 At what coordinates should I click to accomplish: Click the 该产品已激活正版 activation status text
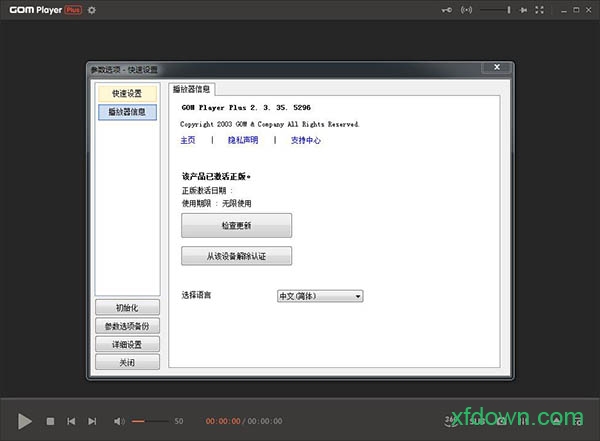coord(216,176)
